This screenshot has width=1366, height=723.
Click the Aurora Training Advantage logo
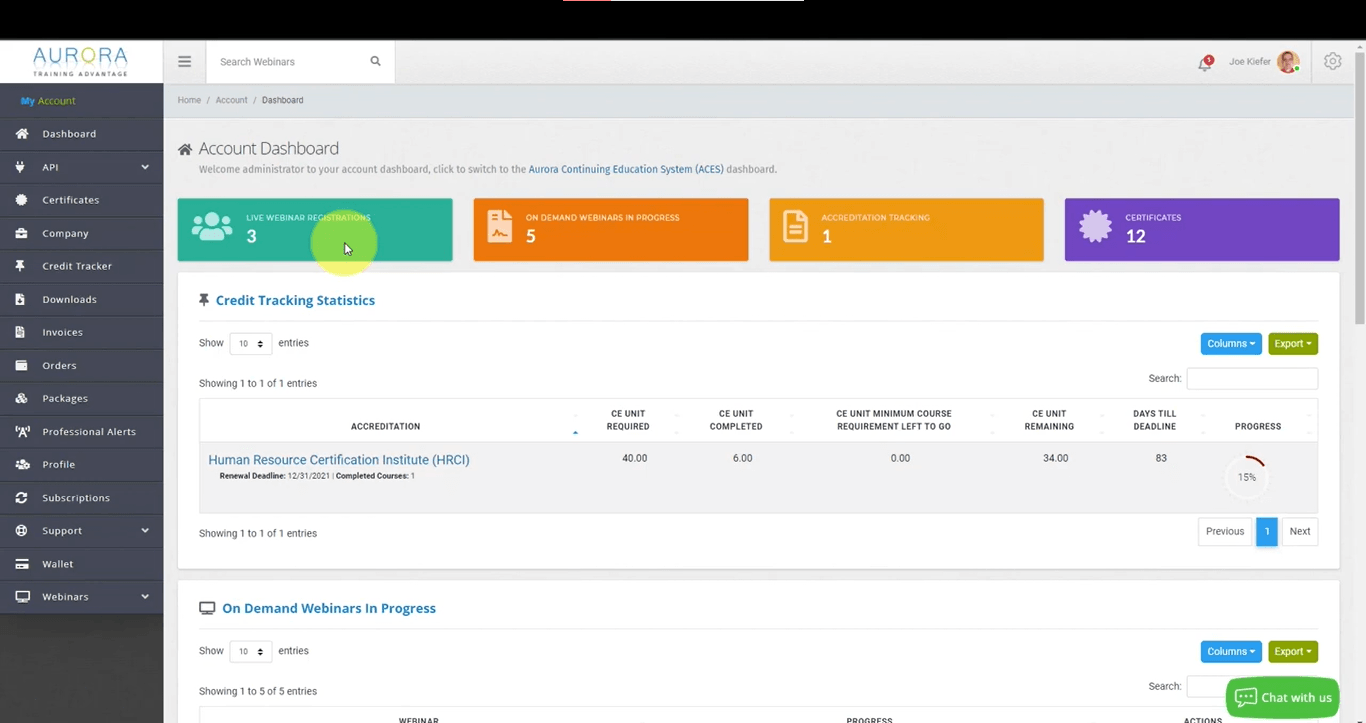click(x=80, y=62)
